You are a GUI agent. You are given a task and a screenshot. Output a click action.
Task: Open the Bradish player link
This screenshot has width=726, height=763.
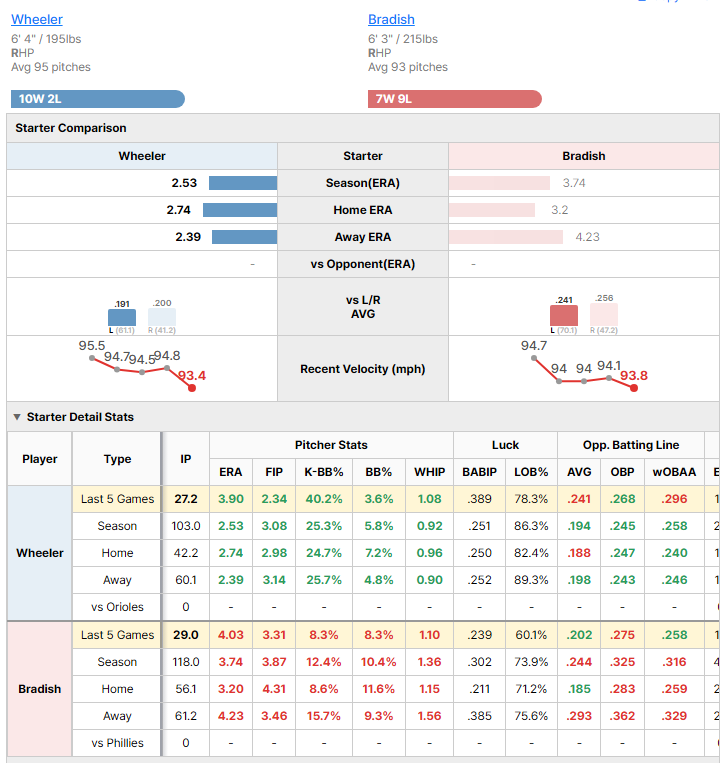(x=391, y=19)
